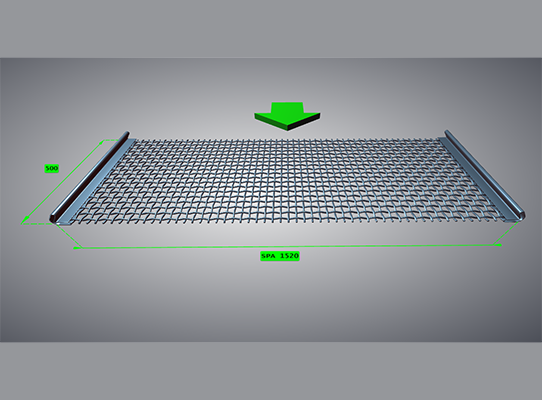Viewport: 542px width, 400px height.
Task: Select the long green width dimension line
Action: tap(287, 246)
